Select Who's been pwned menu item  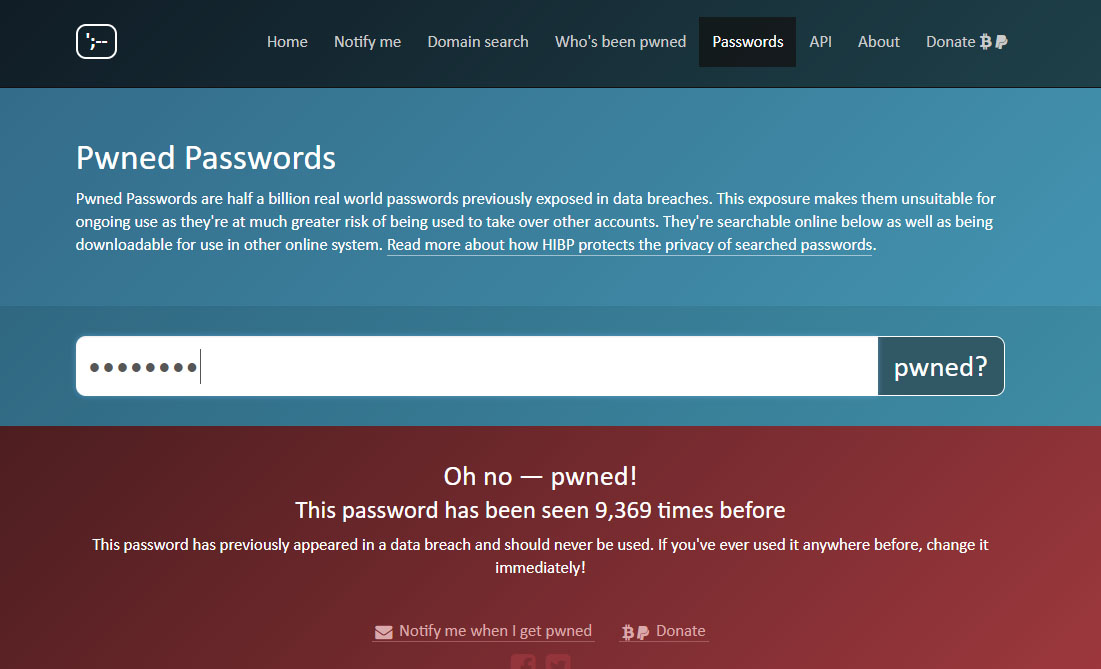pos(620,42)
